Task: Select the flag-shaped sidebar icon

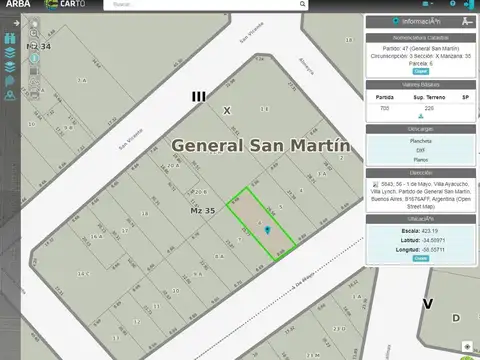Action: coord(10,81)
